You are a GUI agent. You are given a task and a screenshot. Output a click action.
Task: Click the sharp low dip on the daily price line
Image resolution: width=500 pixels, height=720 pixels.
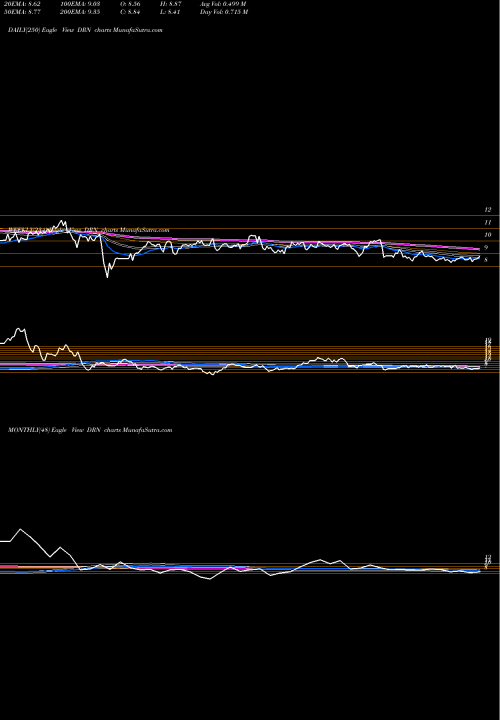107,276
